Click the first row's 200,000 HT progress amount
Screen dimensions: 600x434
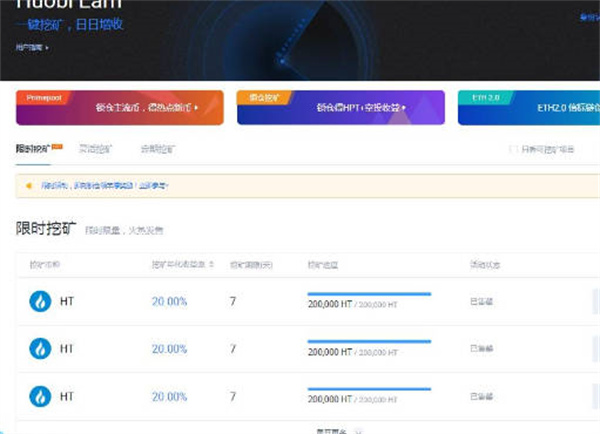330,304
